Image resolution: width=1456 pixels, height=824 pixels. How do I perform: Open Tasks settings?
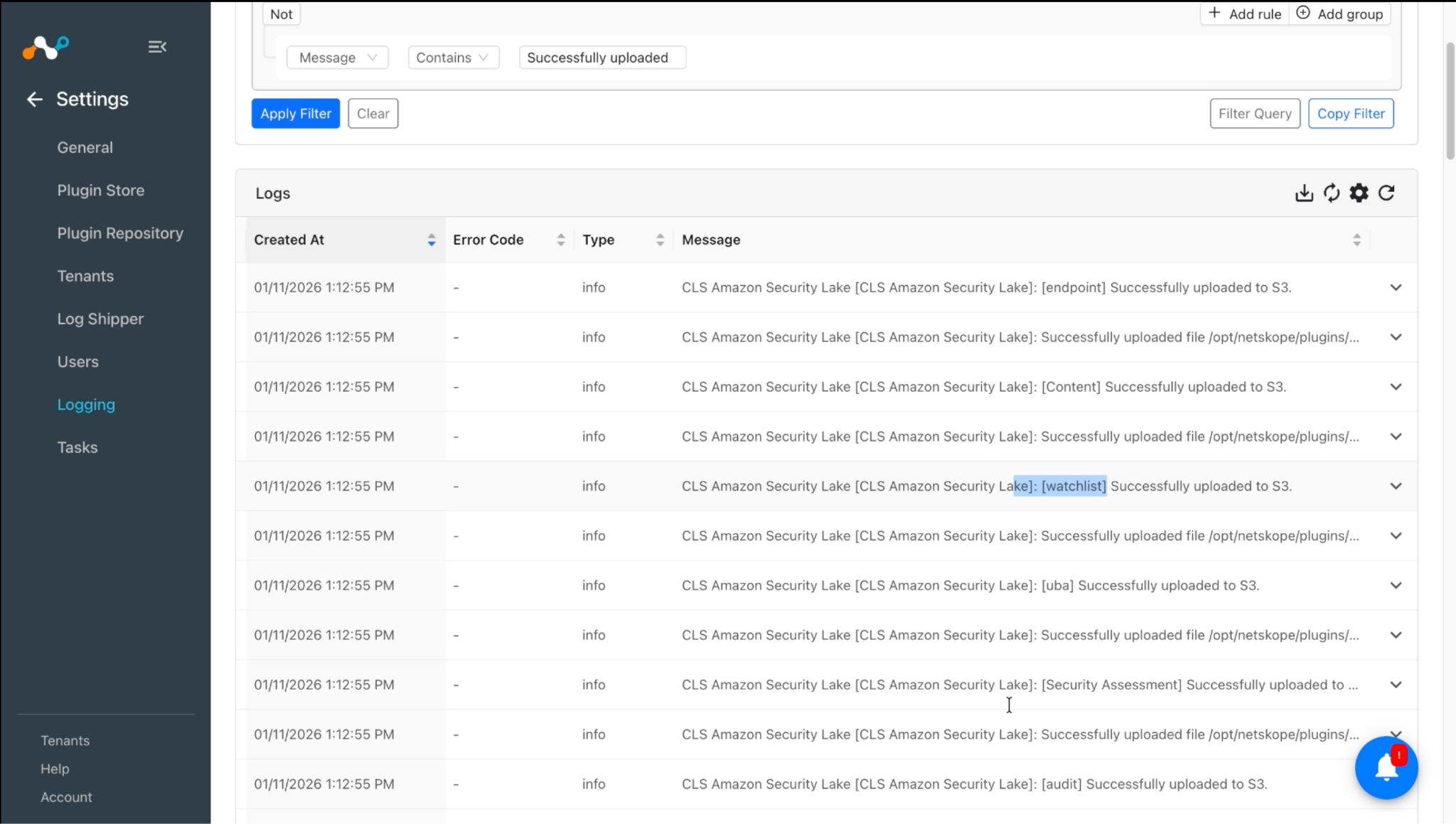pos(77,448)
